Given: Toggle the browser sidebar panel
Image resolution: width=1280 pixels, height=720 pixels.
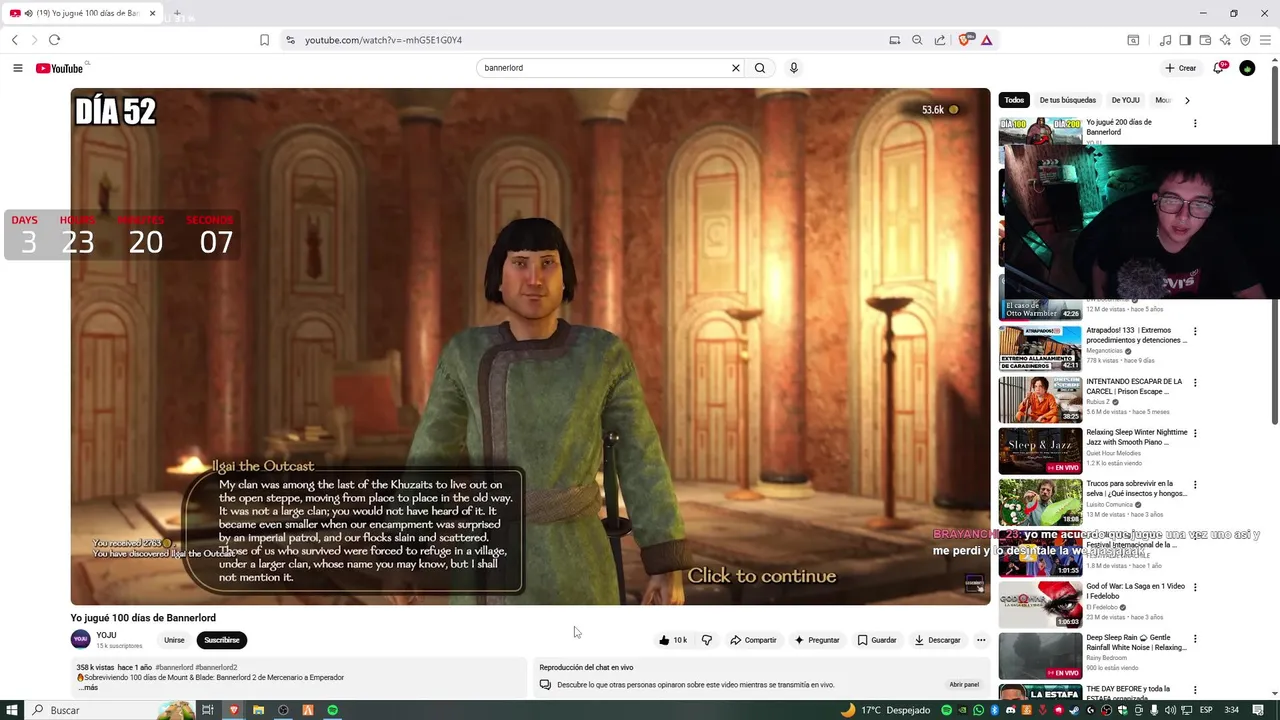Looking at the screenshot, I should [x=1185, y=40].
